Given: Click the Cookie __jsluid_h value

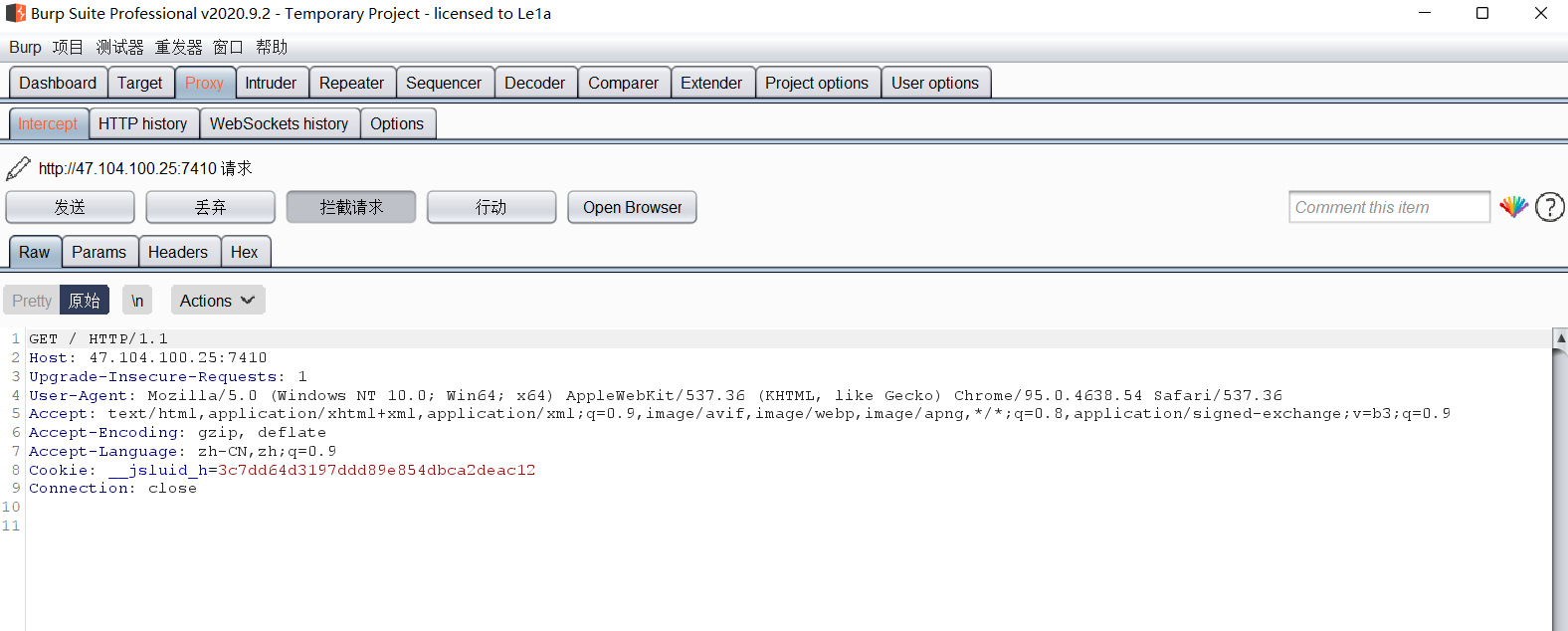Looking at the screenshot, I should pos(376,470).
